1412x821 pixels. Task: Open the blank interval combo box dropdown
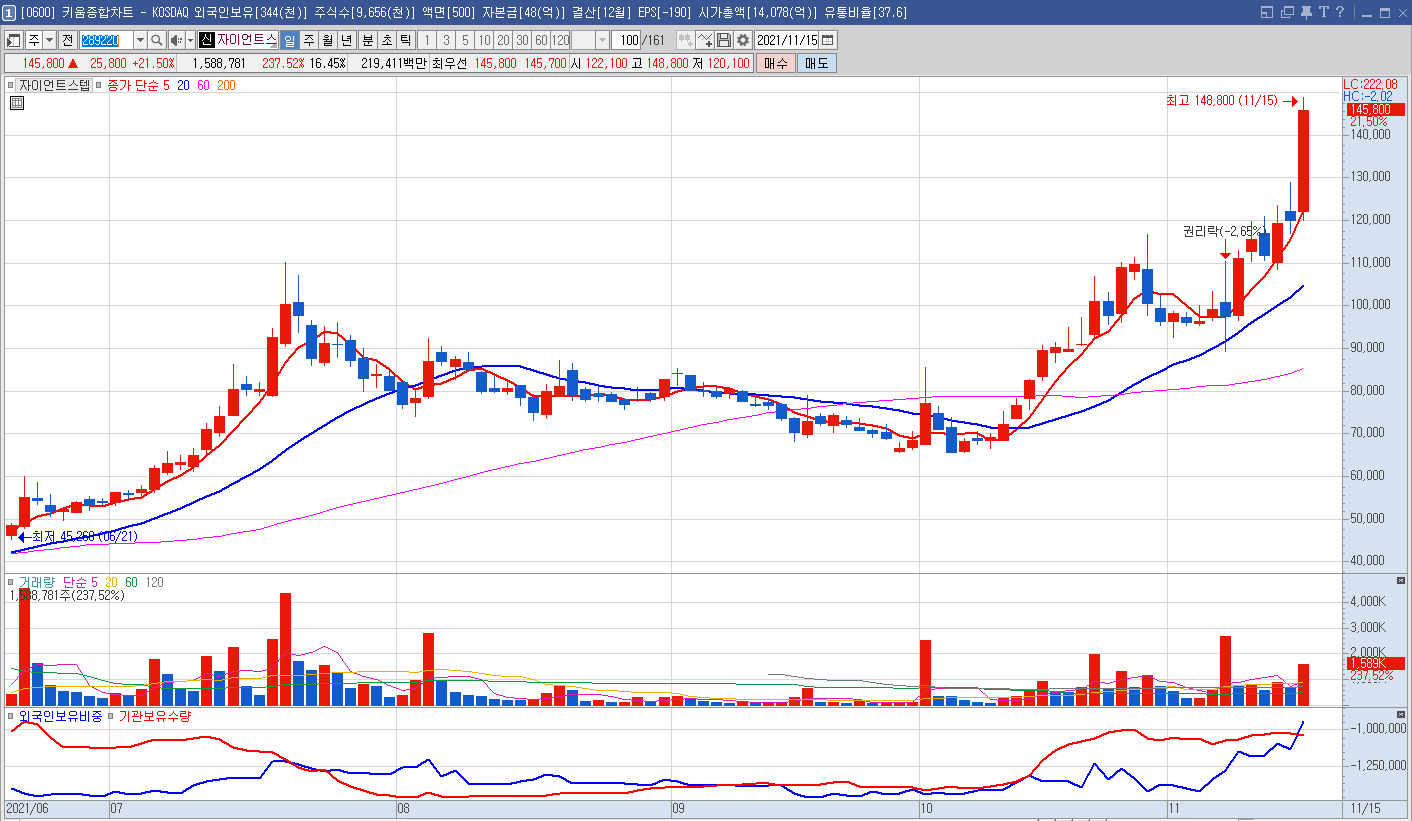(602, 40)
